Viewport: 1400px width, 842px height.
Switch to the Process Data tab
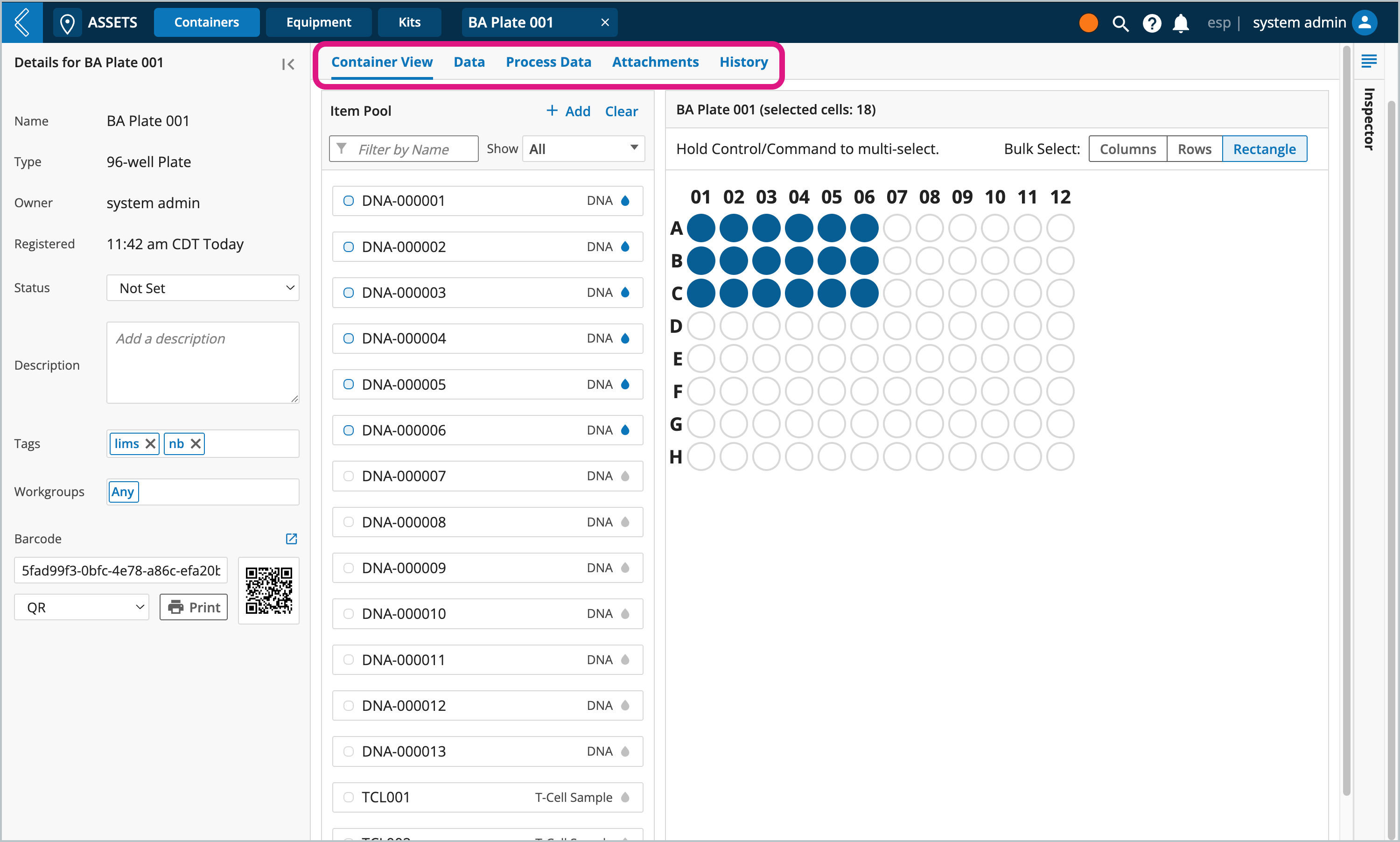548,62
